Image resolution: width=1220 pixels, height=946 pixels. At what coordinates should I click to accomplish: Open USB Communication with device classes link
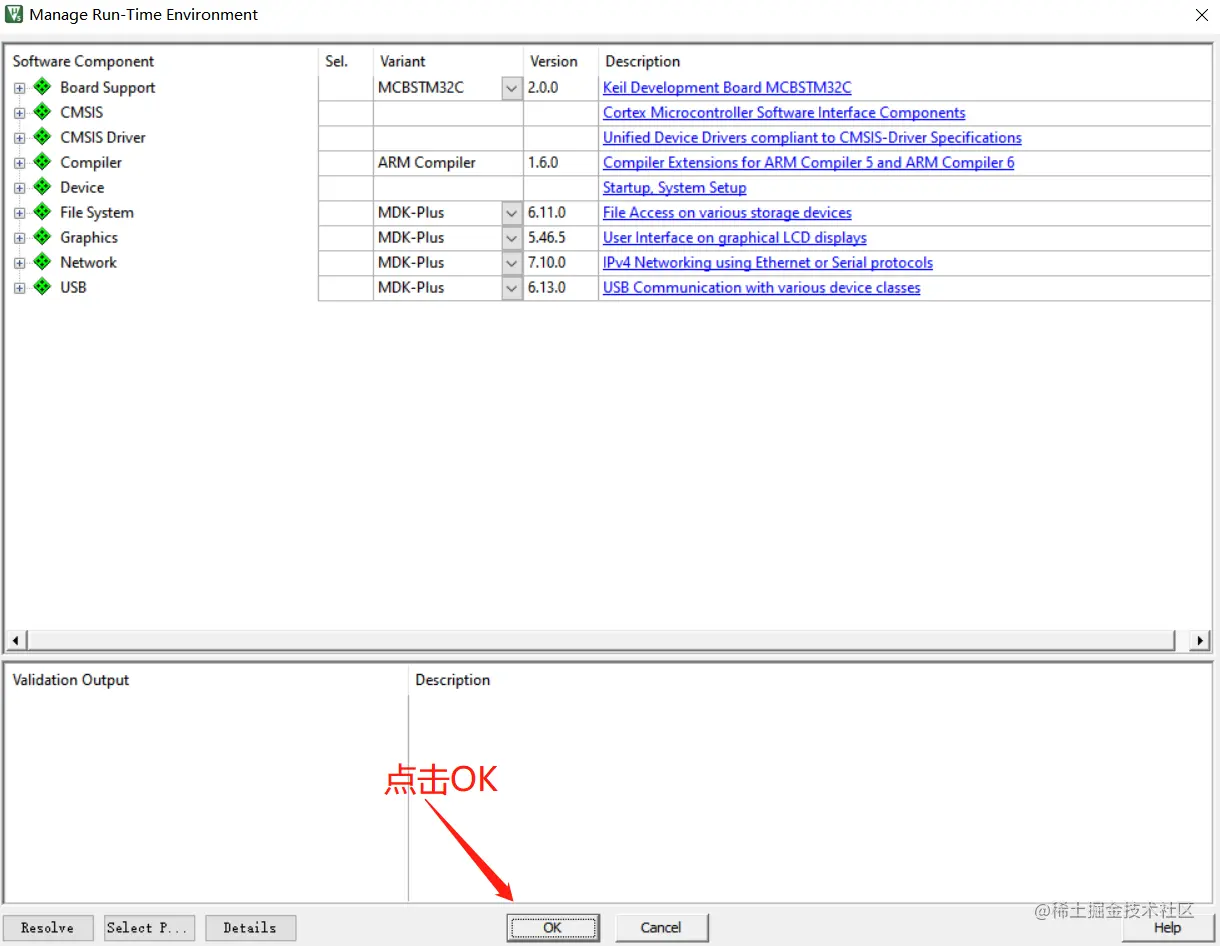coord(762,288)
